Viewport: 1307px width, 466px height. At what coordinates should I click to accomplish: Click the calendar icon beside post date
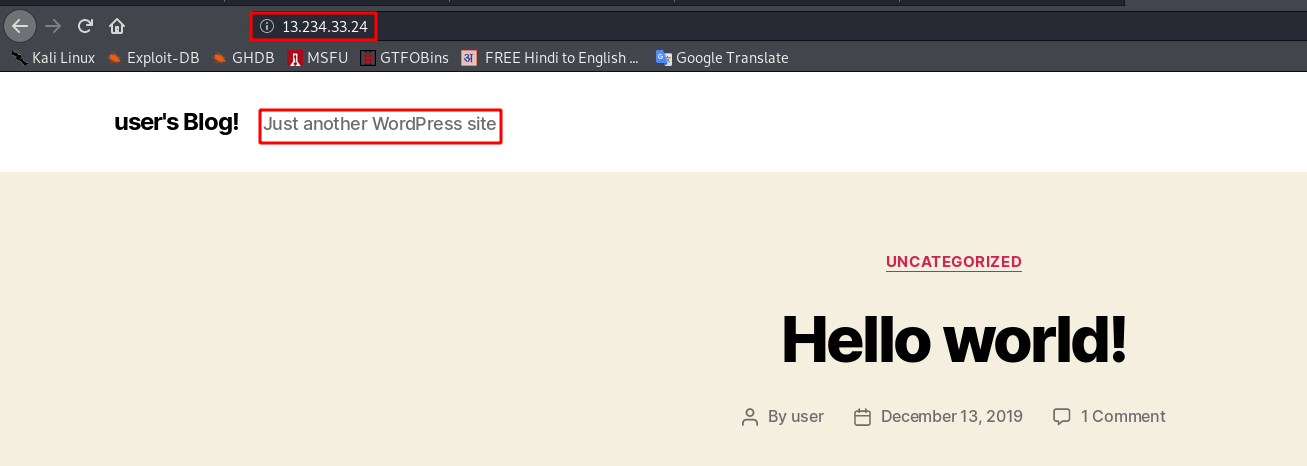[x=862, y=417]
